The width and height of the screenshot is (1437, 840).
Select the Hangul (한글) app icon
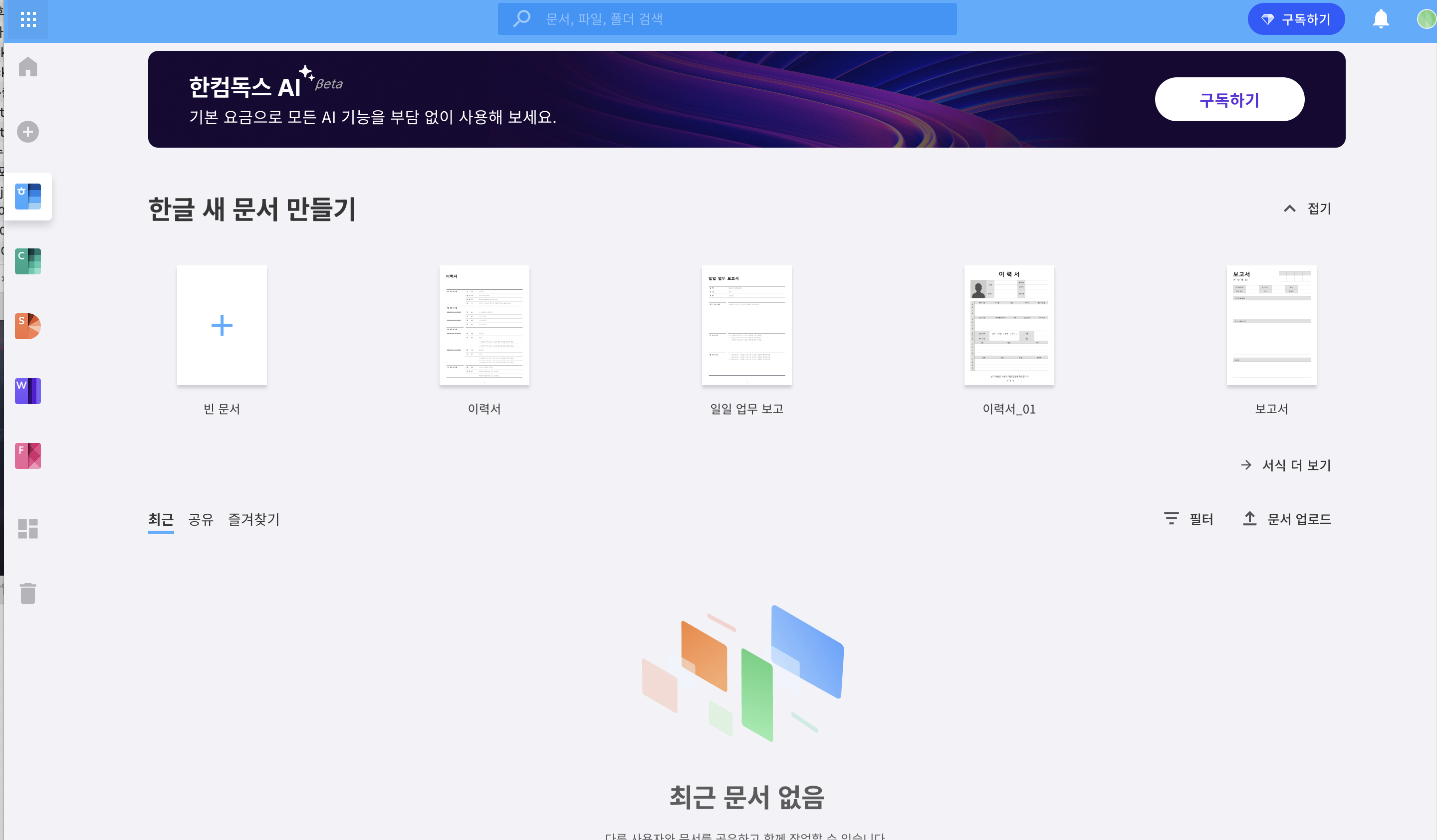[28, 197]
